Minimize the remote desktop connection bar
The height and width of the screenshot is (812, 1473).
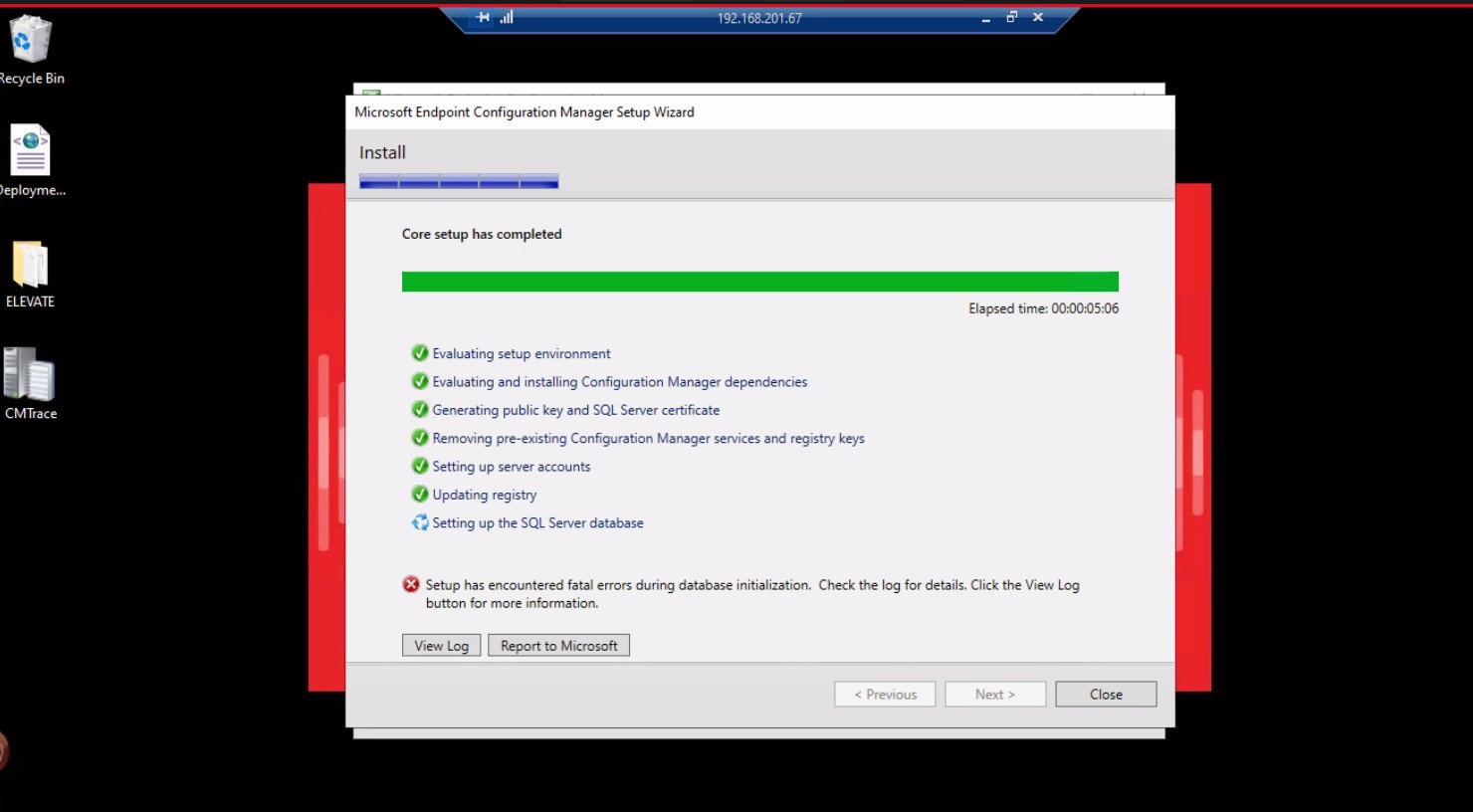(x=985, y=18)
